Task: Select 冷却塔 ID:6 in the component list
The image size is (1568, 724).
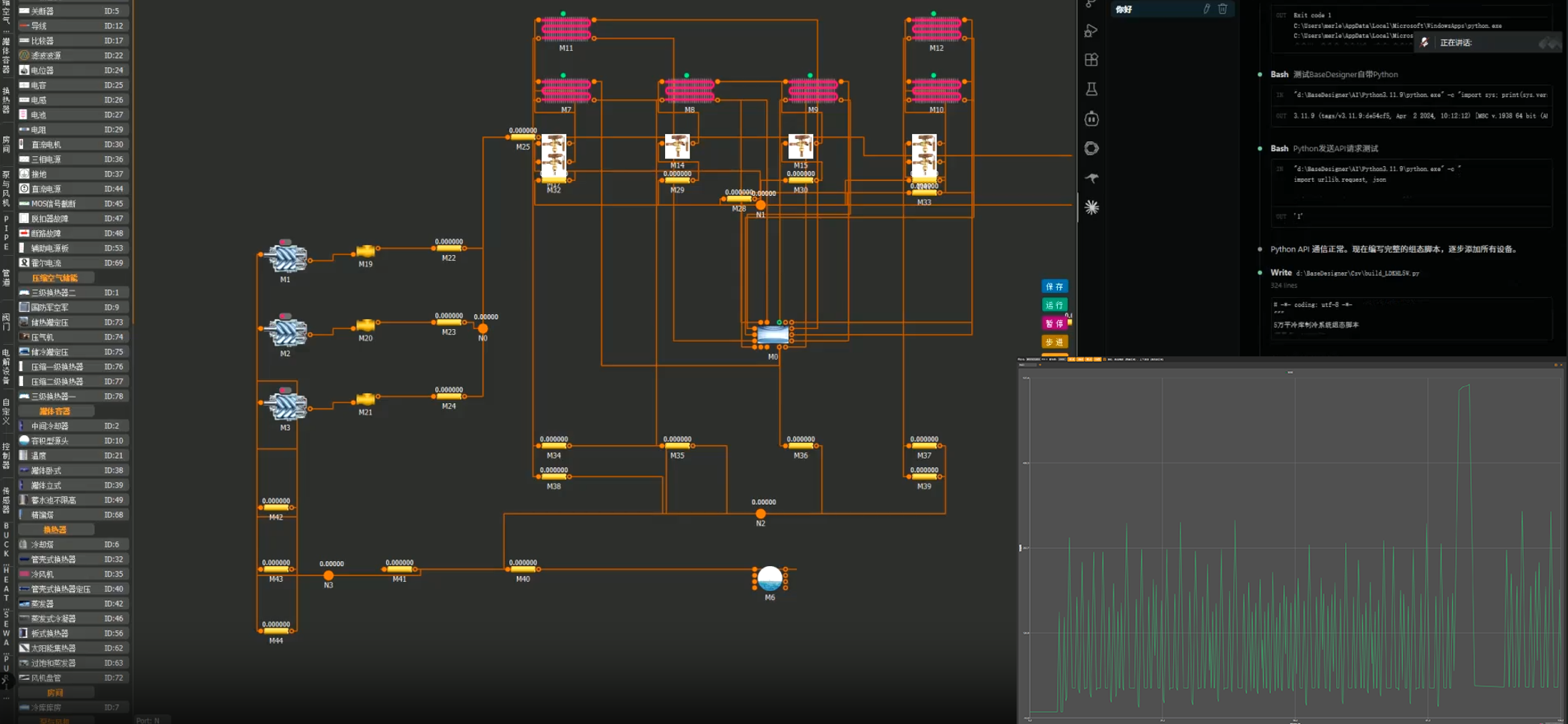Action: pos(73,544)
